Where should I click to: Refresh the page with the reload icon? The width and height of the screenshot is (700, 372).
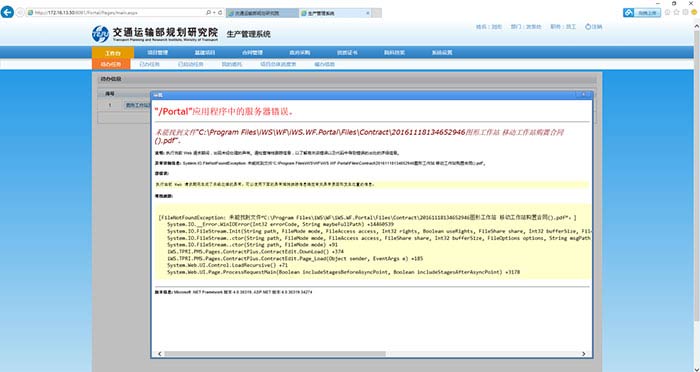click(x=221, y=13)
